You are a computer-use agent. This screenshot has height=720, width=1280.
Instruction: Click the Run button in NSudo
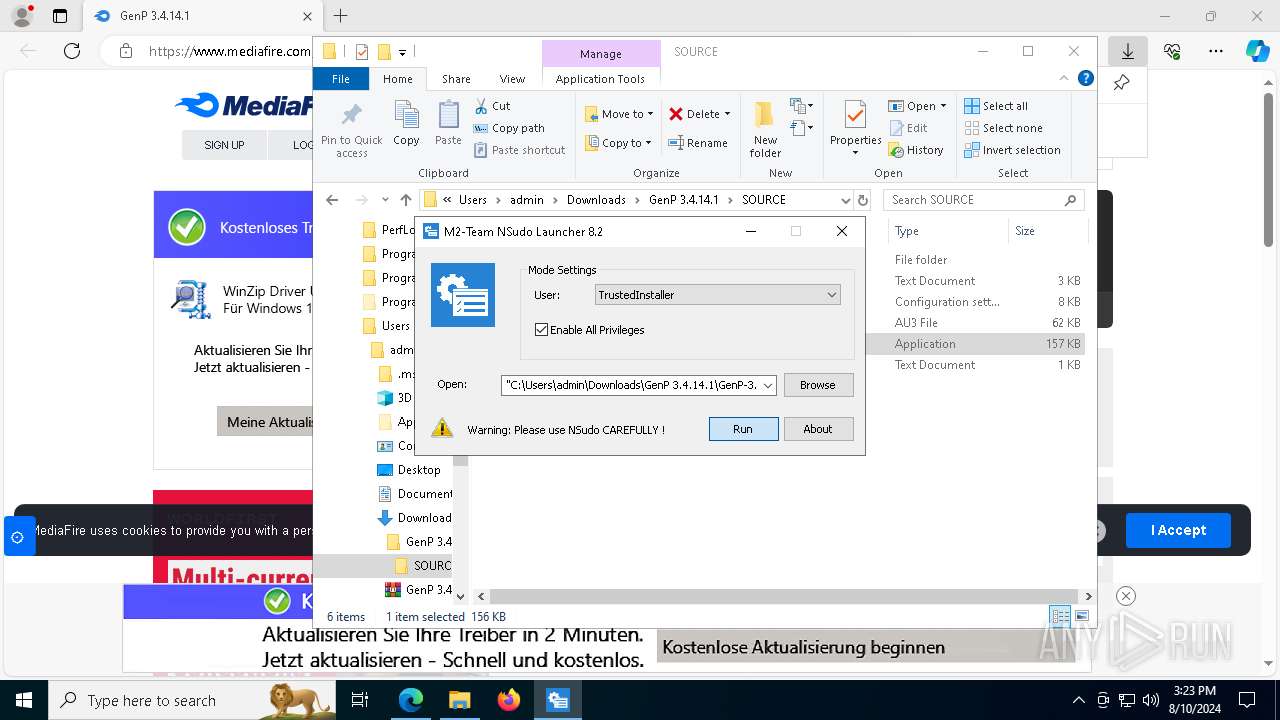tap(743, 429)
